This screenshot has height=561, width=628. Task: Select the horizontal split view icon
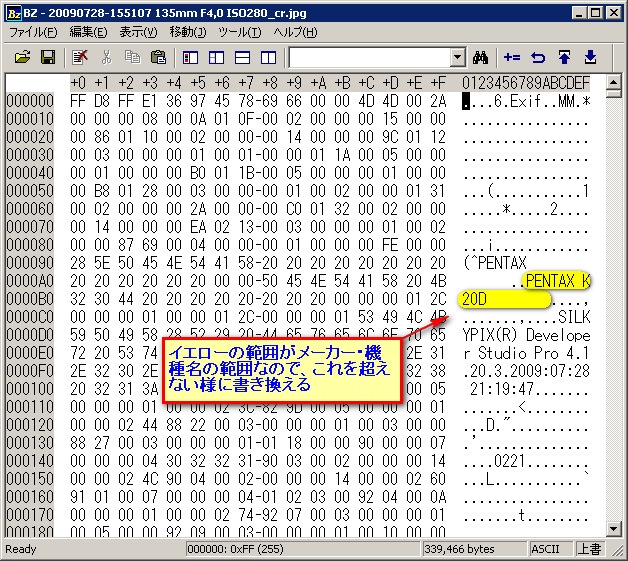(242, 58)
